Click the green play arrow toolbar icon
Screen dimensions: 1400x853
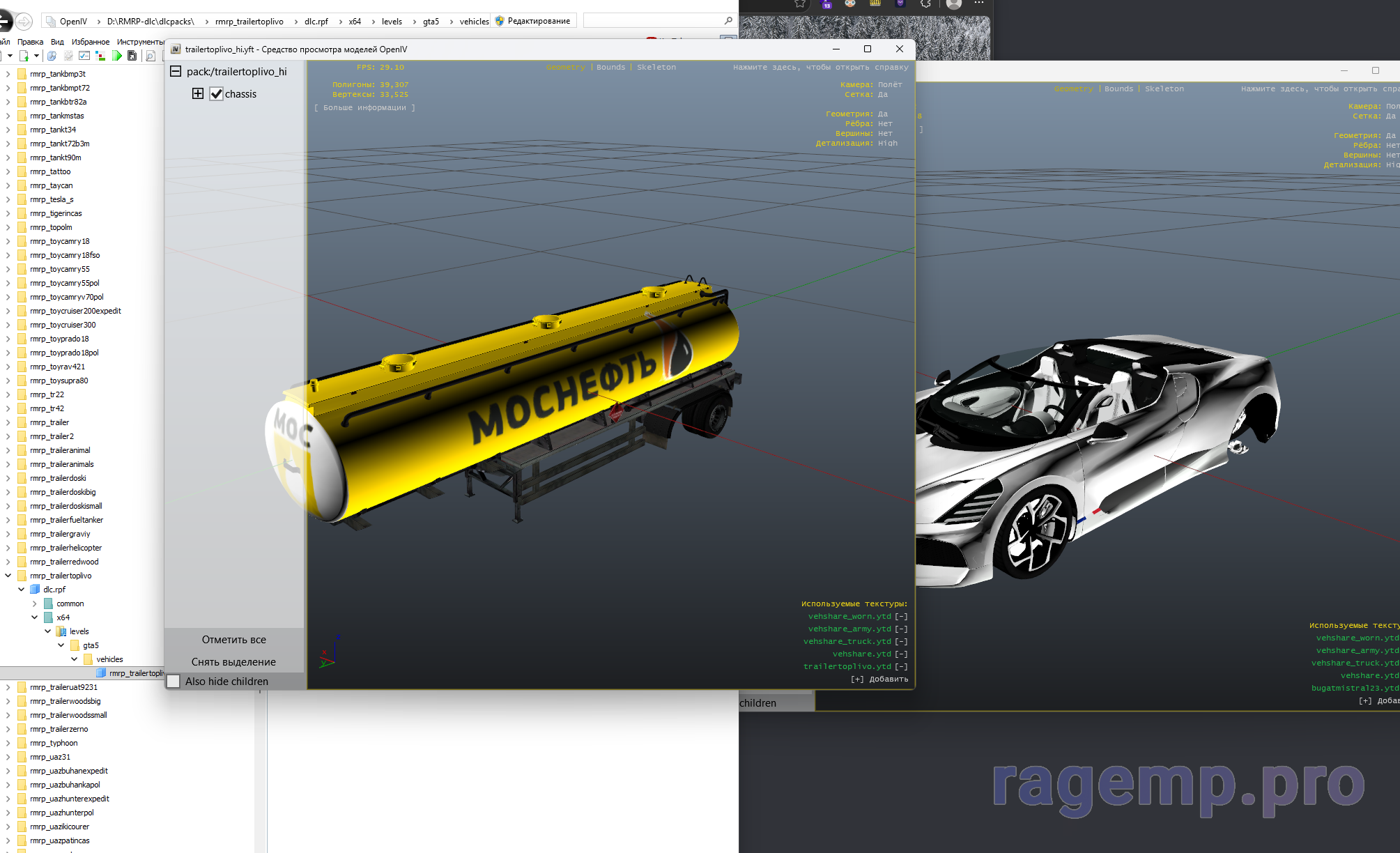117,56
